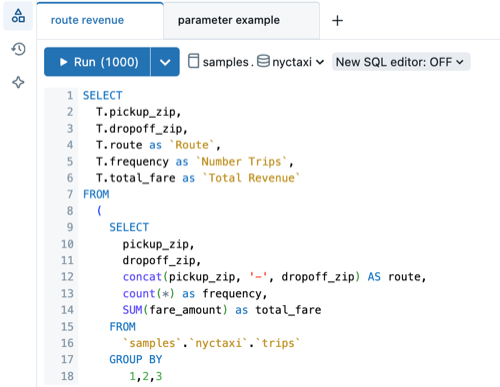Click the inner SELECT on line 9
This screenshot has height=387, width=500.
point(129,227)
